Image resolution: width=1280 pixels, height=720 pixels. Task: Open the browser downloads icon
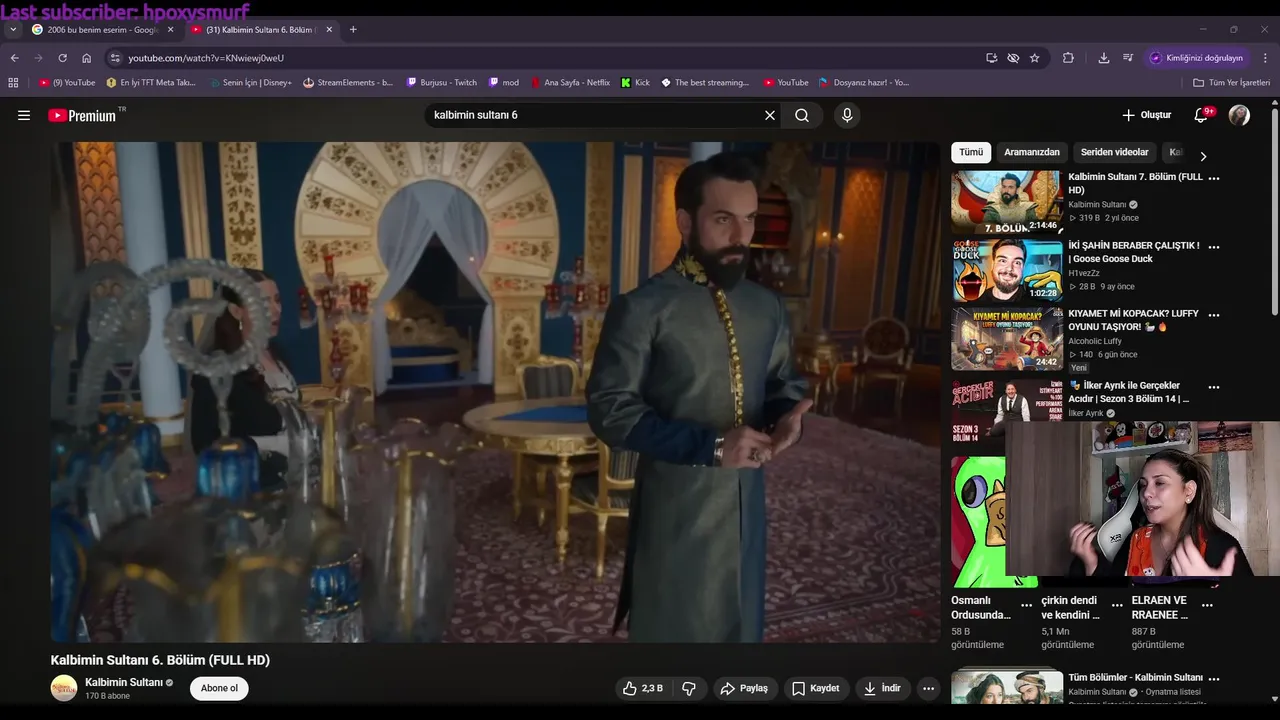tap(1104, 58)
